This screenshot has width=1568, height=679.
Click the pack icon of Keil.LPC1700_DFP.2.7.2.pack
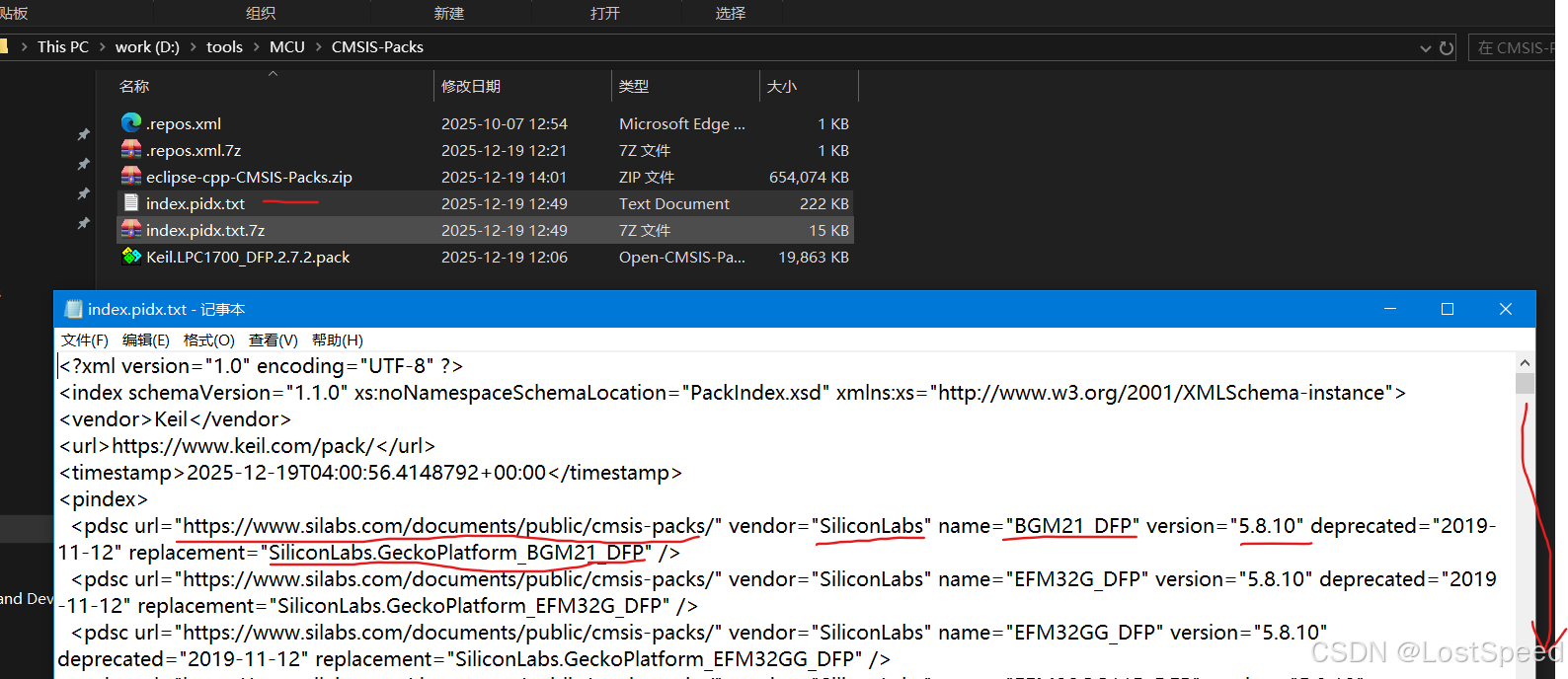(131, 256)
